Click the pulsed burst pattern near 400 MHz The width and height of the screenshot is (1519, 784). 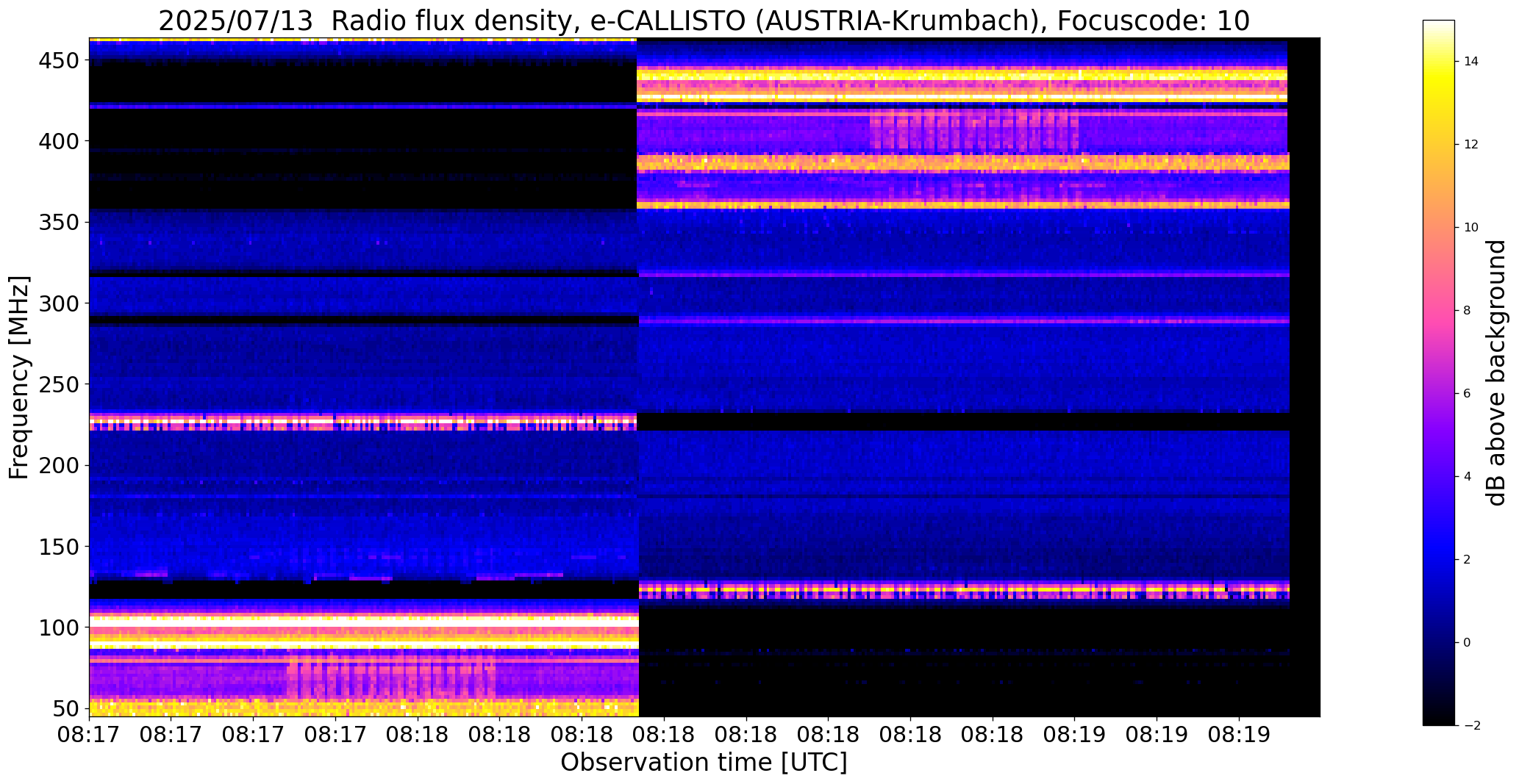[x=973, y=129]
